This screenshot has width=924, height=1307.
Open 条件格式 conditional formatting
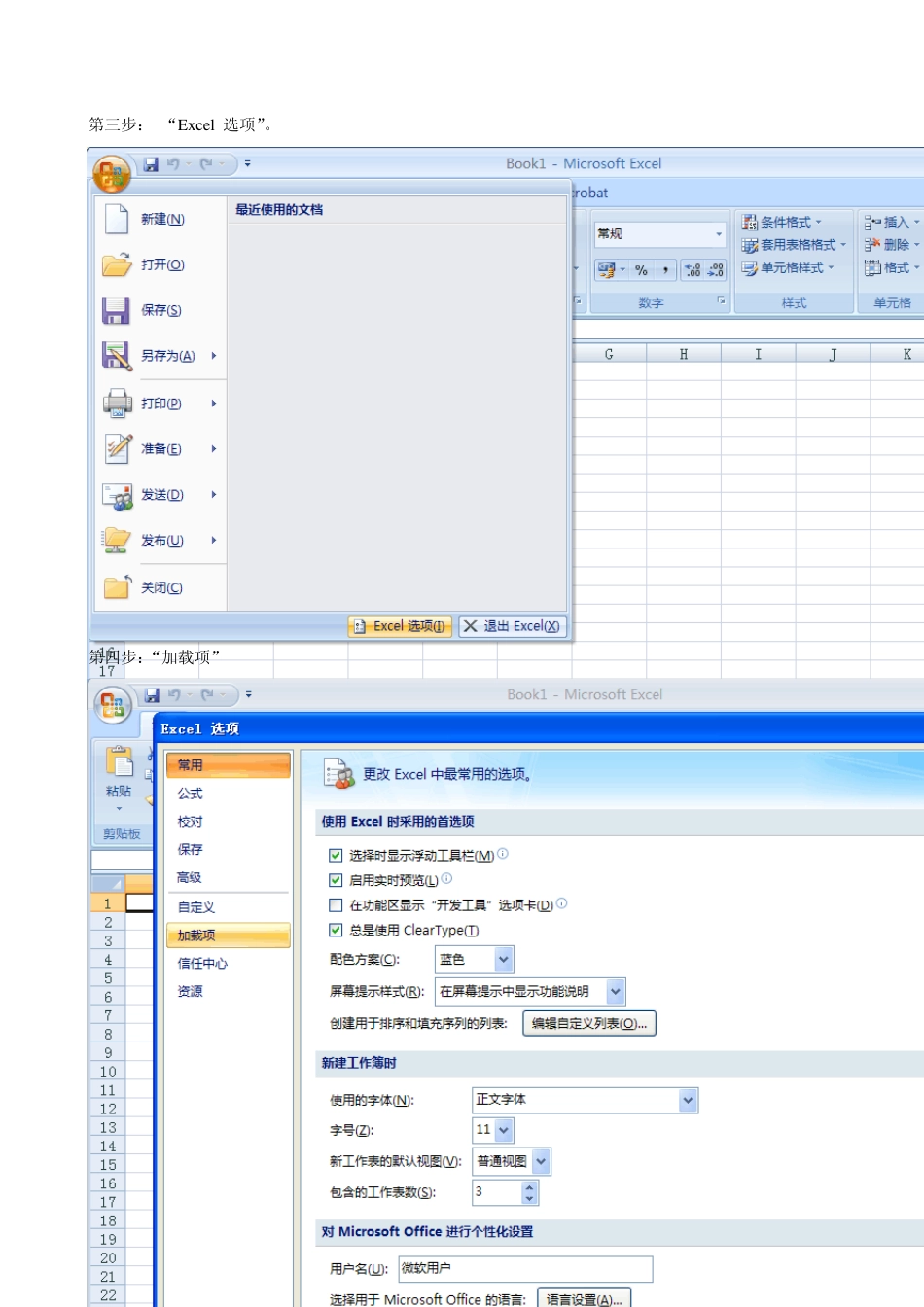coord(782,222)
